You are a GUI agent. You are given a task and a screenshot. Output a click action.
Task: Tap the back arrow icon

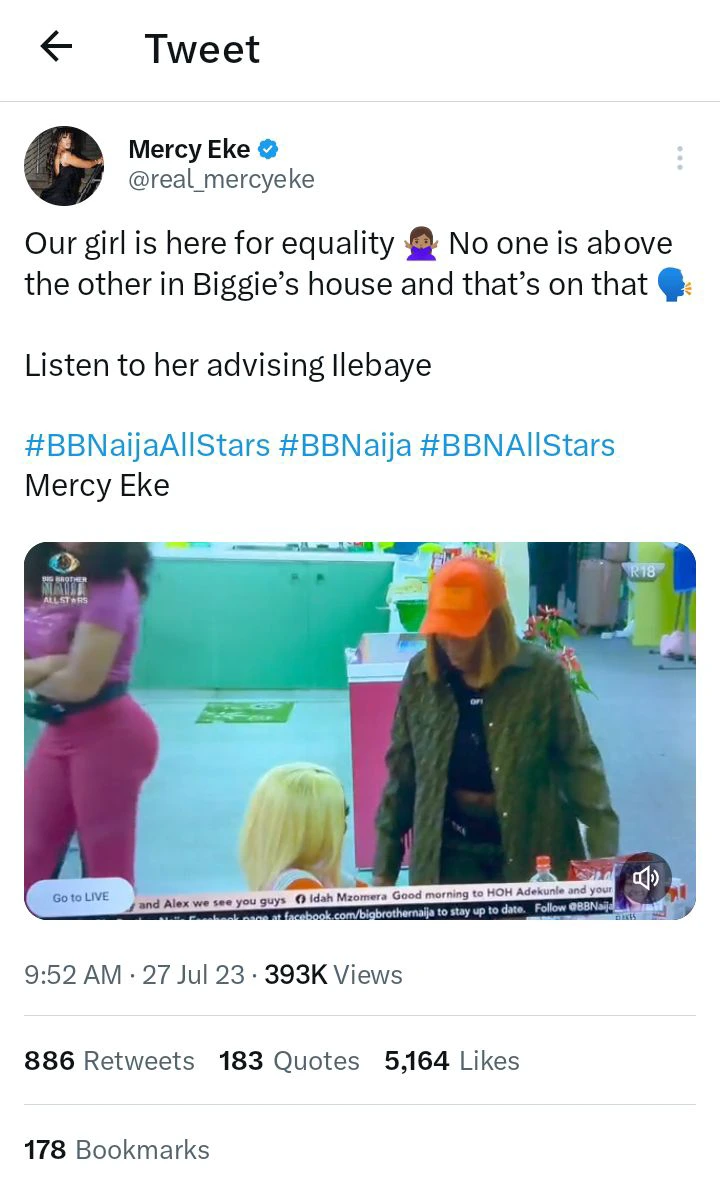click(x=56, y=48)
